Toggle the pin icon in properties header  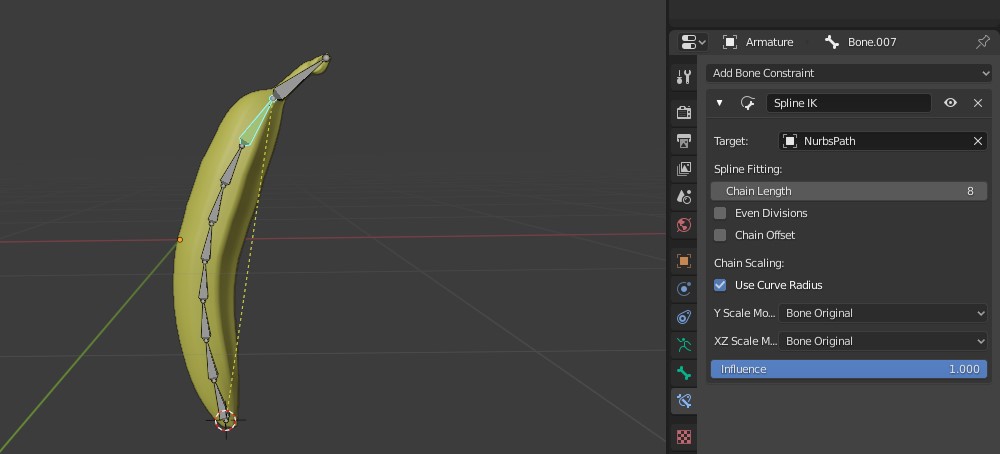click(983, 42)
